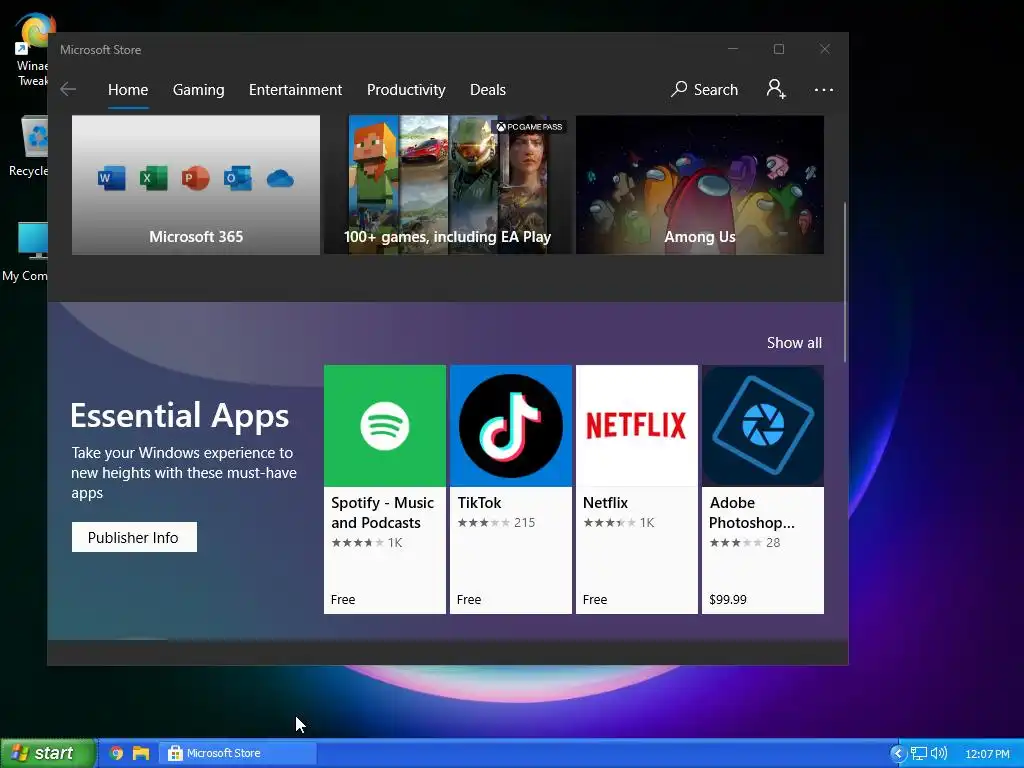Image resolution: width=1024 pixels, height=768 pixels.
Task: Click the PowerPoint icon in the banner
Action: coord(195,178)
